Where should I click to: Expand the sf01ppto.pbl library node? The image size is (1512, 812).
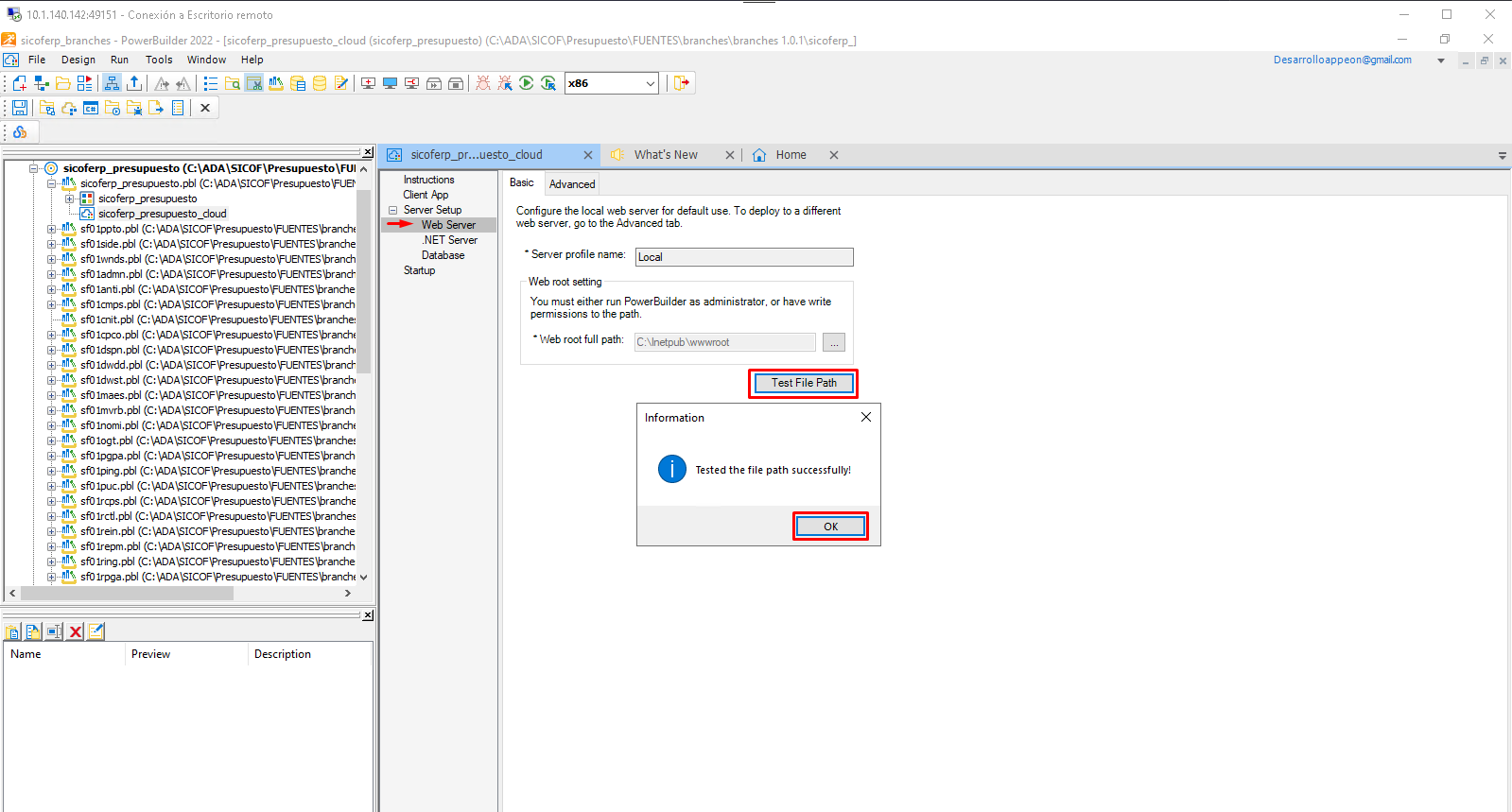[x=52, y=229]
